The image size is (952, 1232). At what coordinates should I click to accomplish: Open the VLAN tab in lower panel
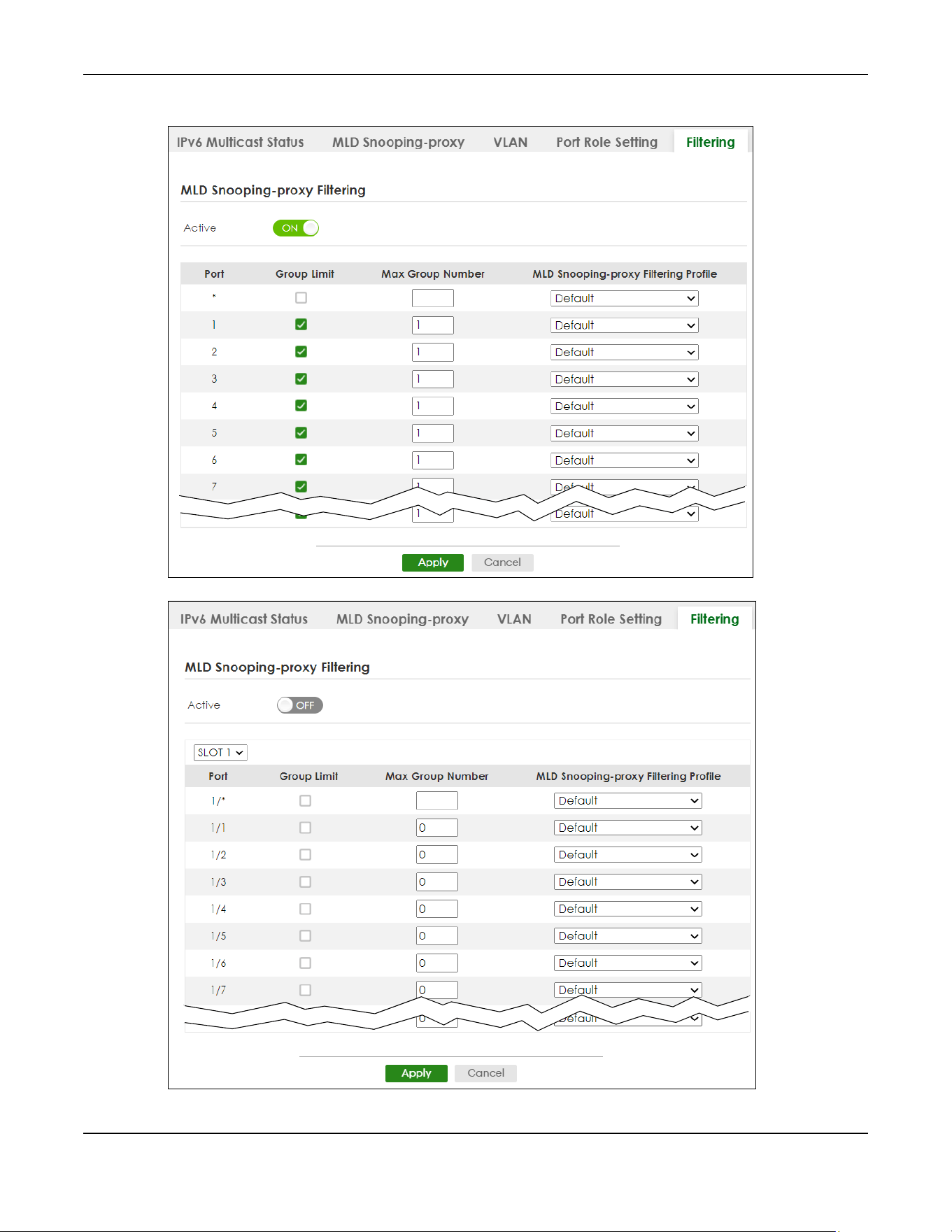point(514,619)
